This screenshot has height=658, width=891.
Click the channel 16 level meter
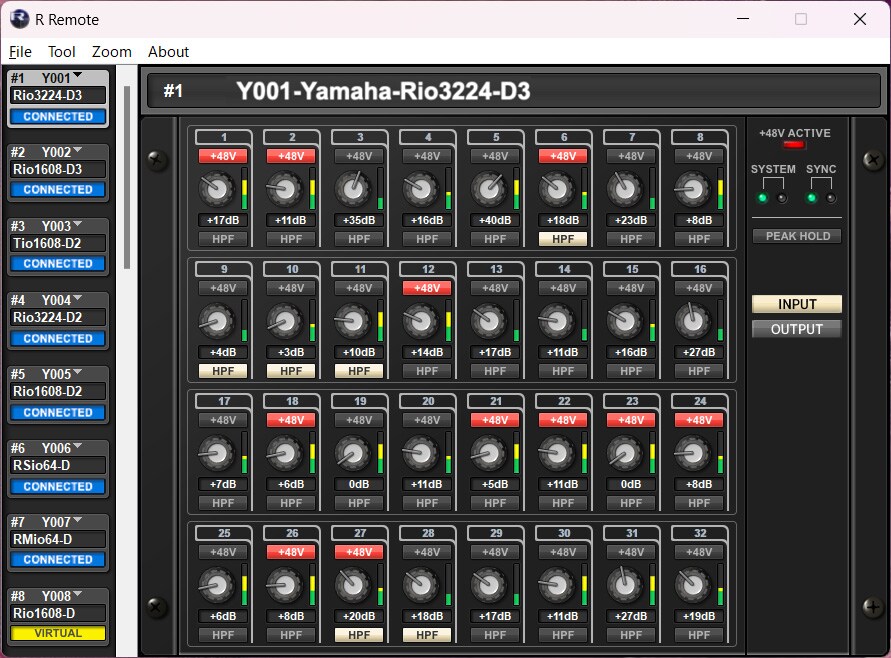click(722, 320)
